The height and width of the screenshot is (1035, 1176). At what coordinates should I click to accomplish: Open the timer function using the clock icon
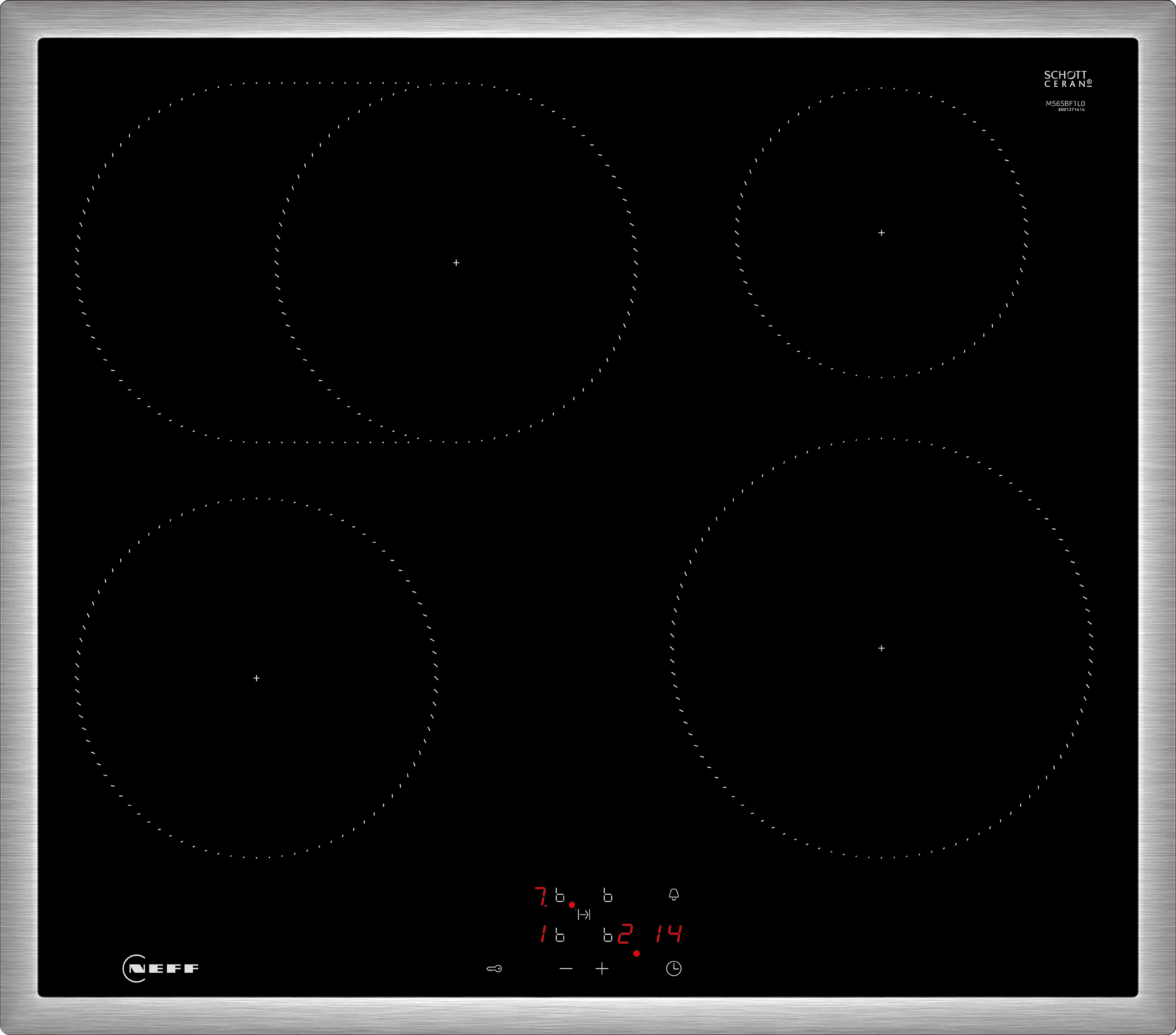click(674, 969)
